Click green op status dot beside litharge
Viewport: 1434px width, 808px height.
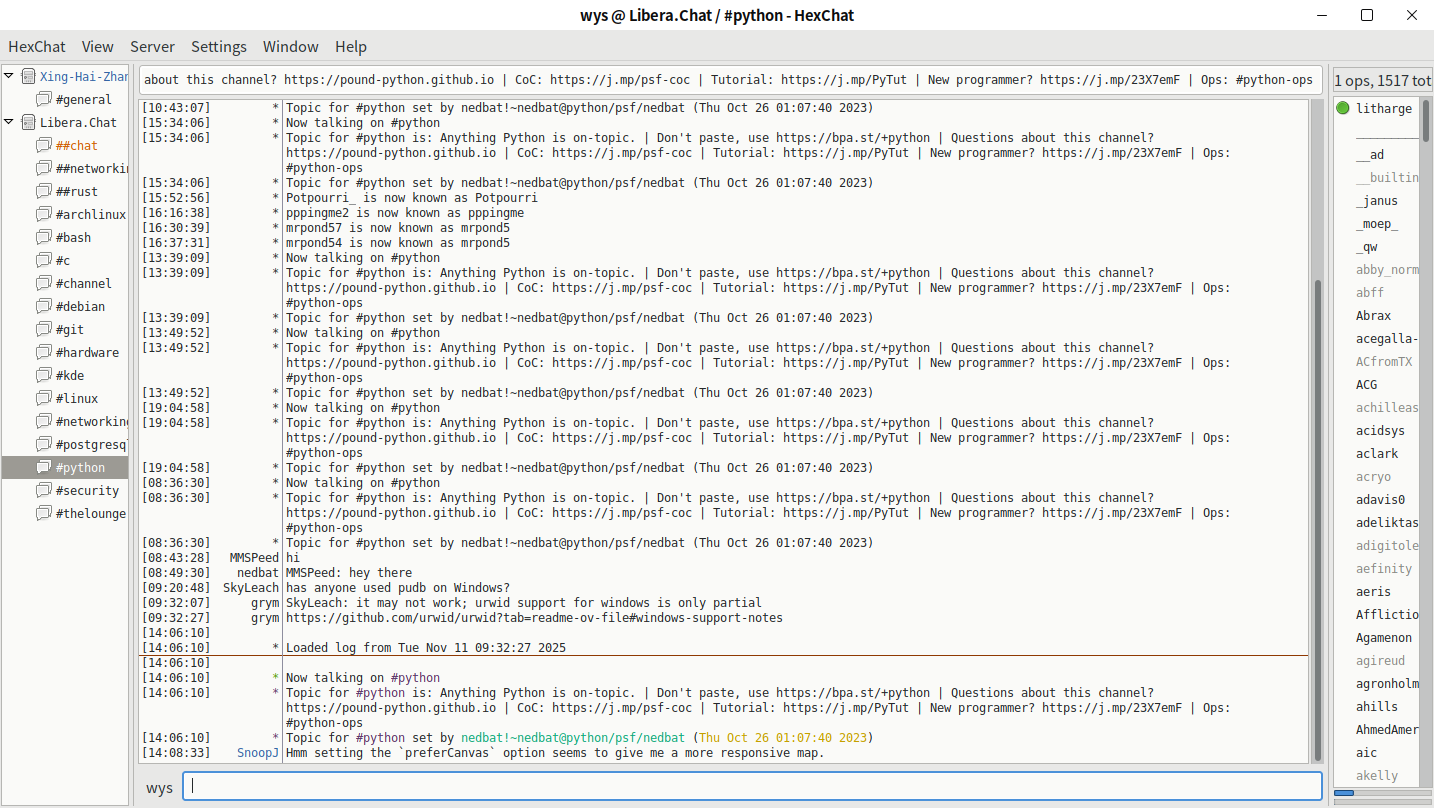pyautogui.click(x=1343, y=108)
